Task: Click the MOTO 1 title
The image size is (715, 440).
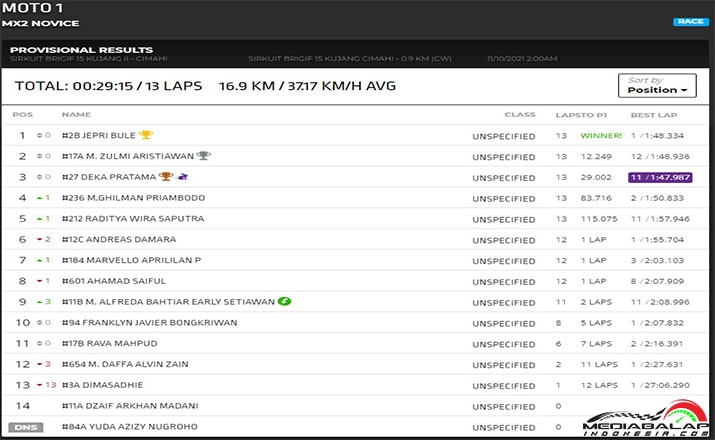Action: [x=32, y=8]
